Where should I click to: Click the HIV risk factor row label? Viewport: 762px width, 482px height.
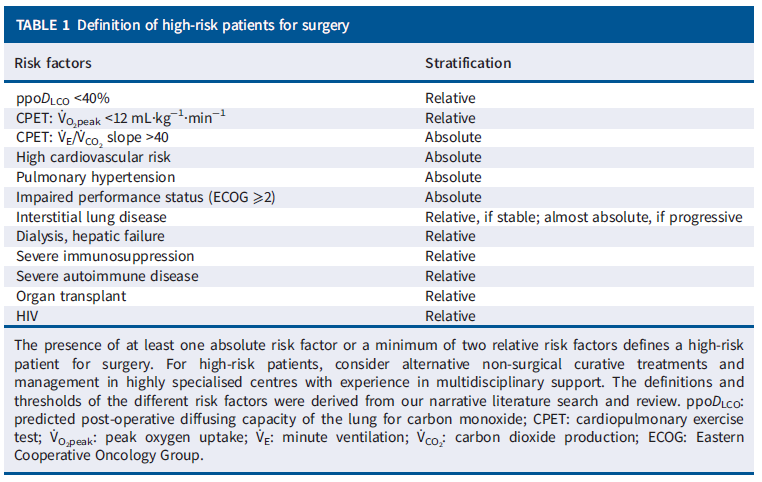point(26,316)
